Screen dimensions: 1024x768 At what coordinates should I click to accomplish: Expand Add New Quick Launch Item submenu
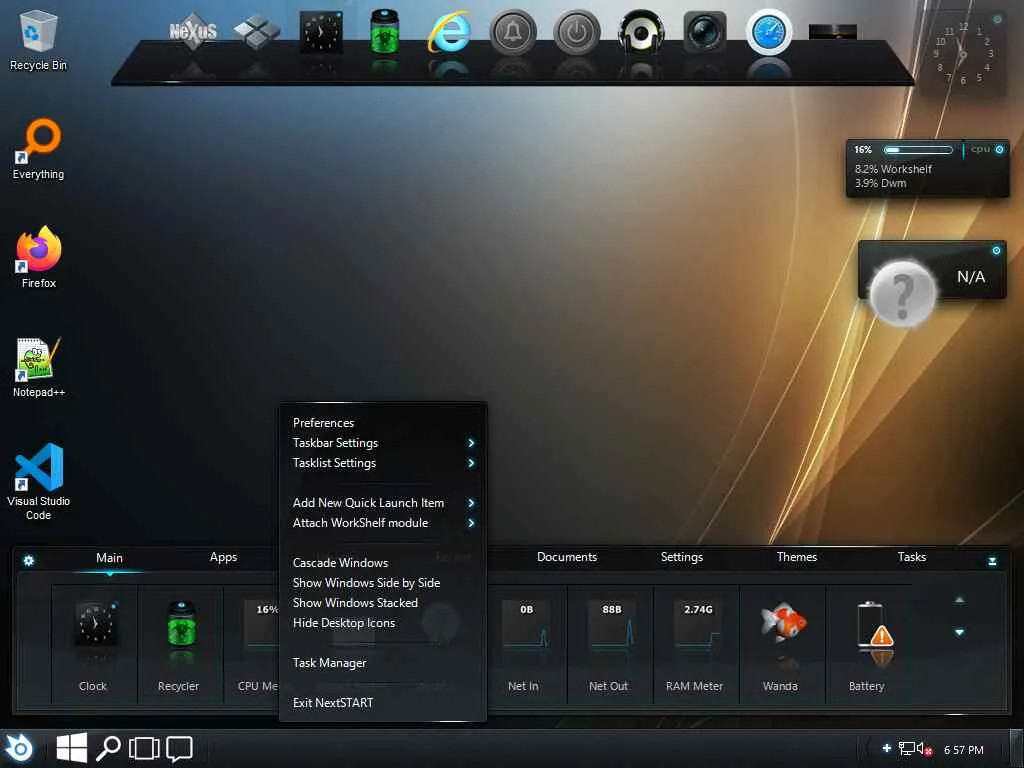(383, 503)
